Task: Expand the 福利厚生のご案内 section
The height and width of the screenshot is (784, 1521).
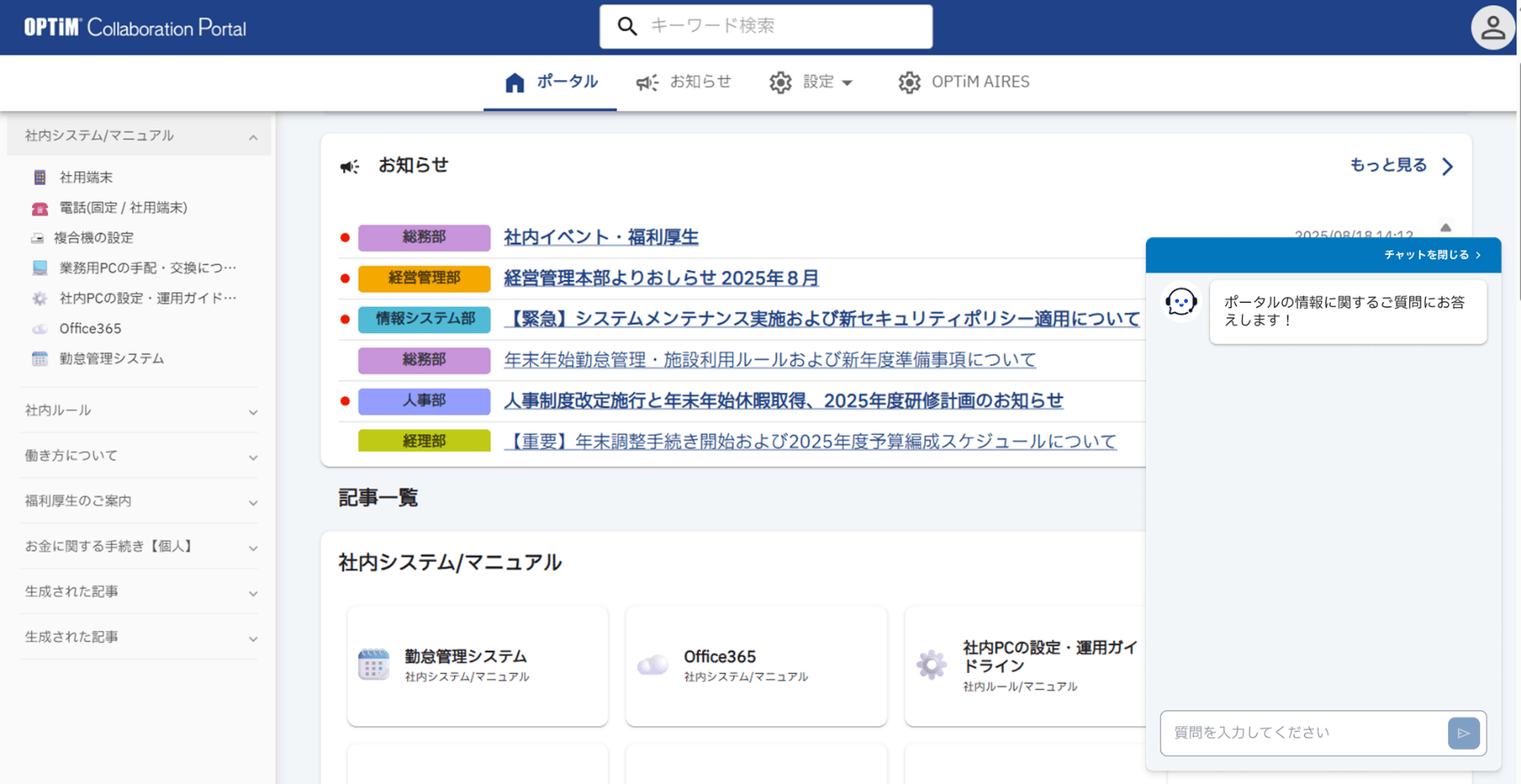Action: pos(253,503)
